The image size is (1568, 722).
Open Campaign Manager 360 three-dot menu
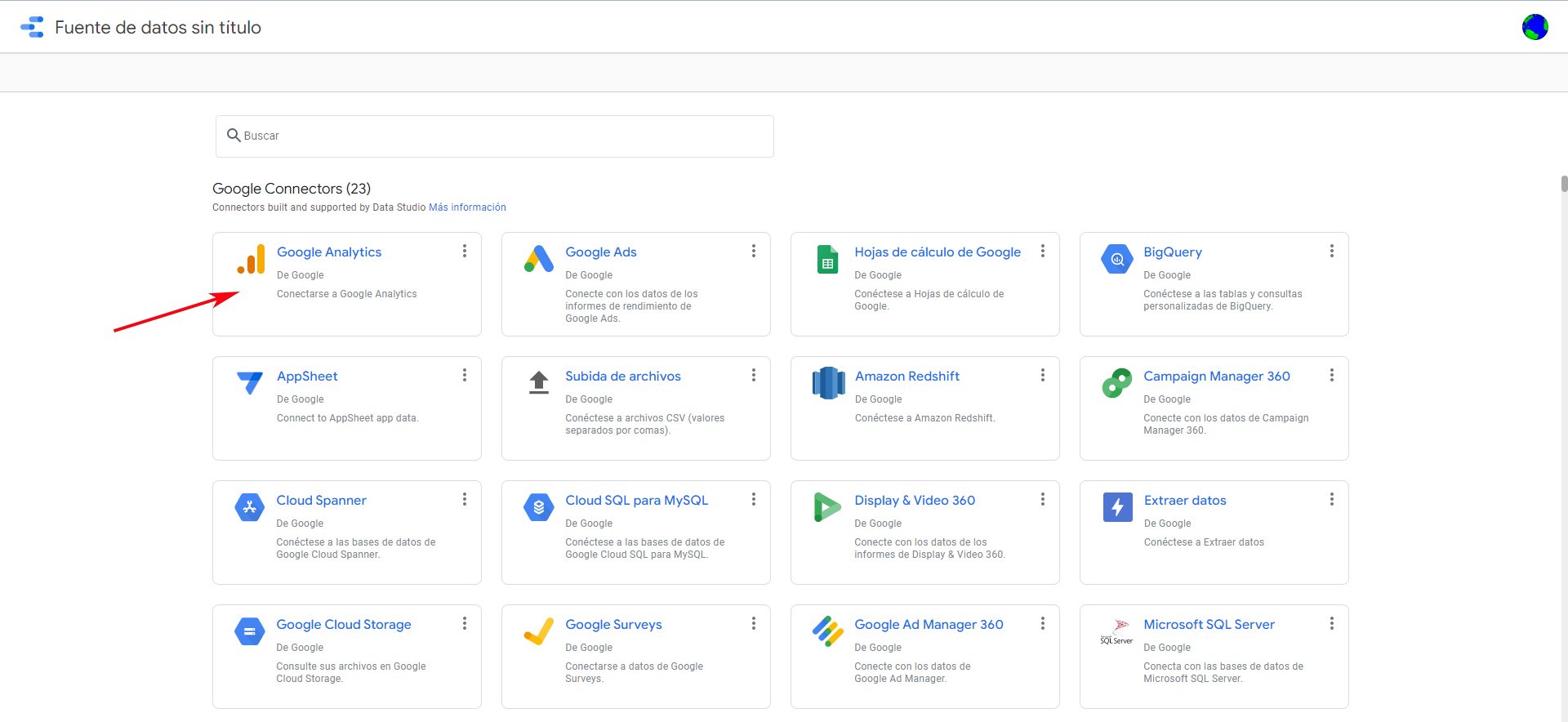(x=1332, y=375)
